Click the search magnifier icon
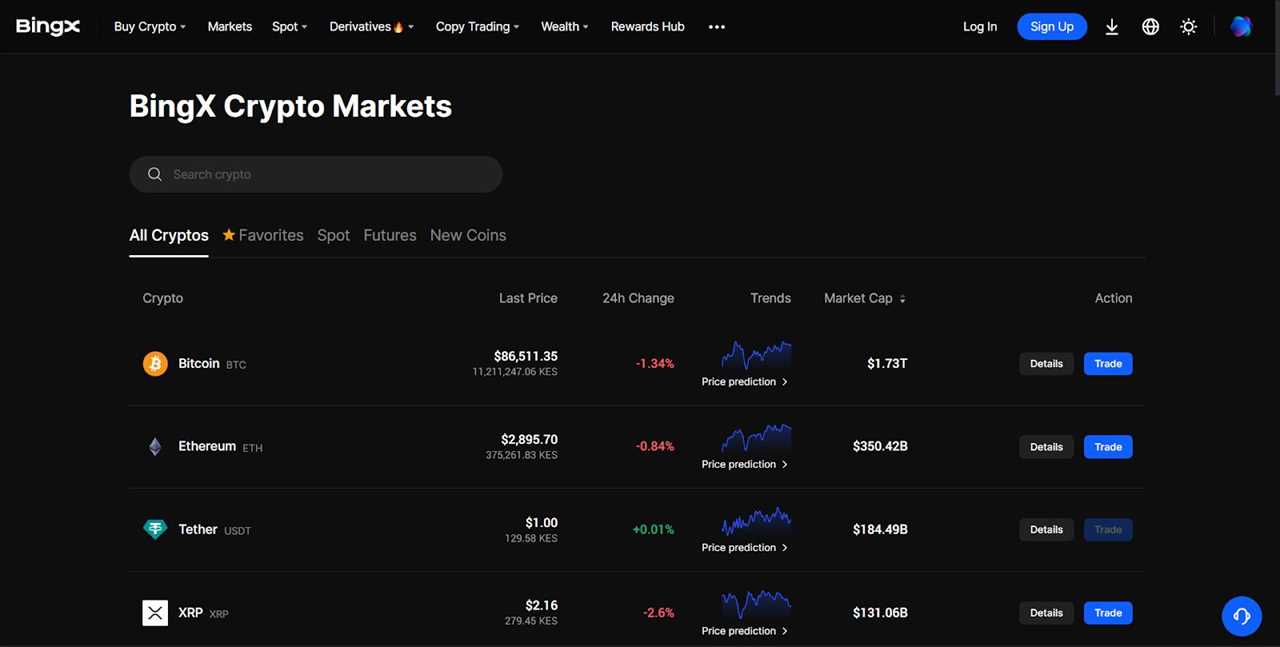This screenshot has height=647, width=1280. coord(155,174)
